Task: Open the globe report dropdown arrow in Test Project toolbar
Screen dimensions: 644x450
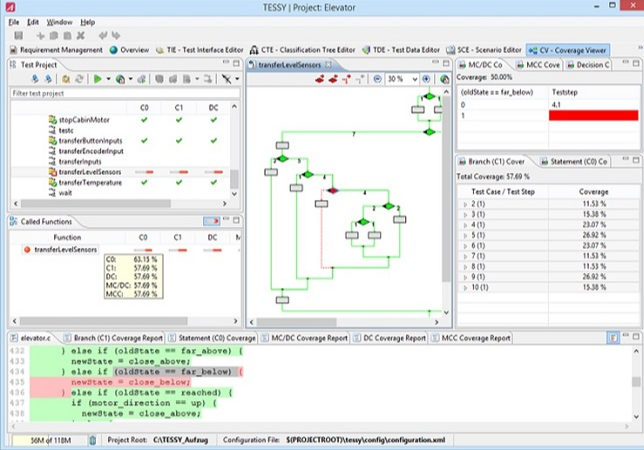Action: click(x=131, y=79)
